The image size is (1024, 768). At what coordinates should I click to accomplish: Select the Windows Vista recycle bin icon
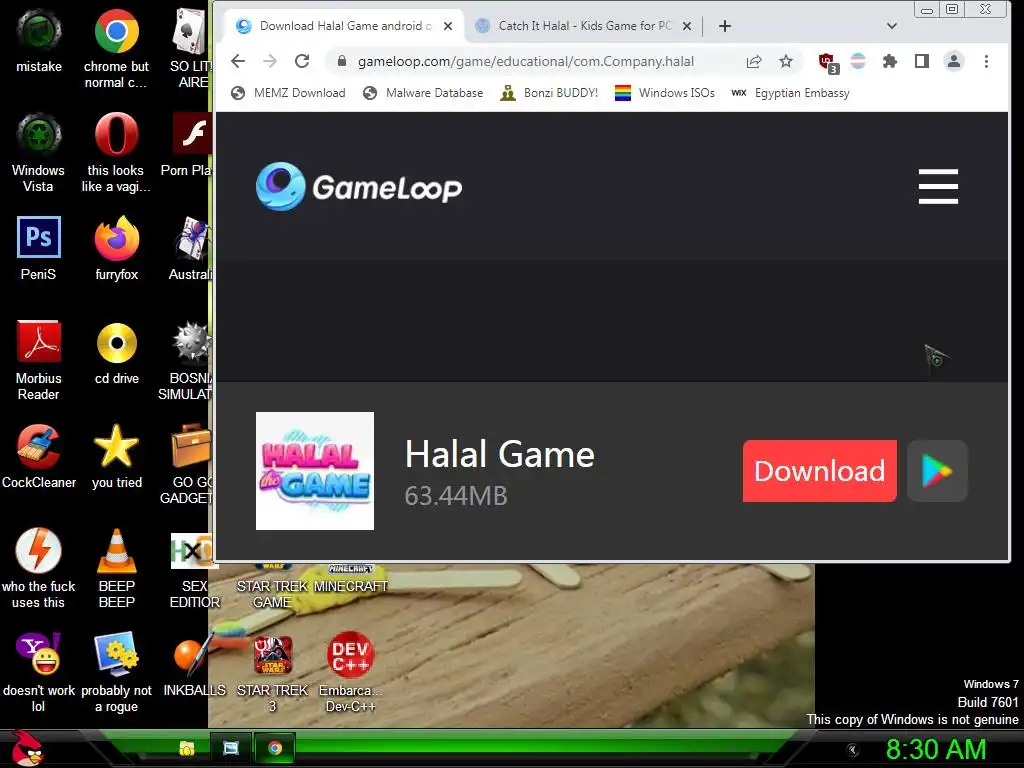pos(39,152)
